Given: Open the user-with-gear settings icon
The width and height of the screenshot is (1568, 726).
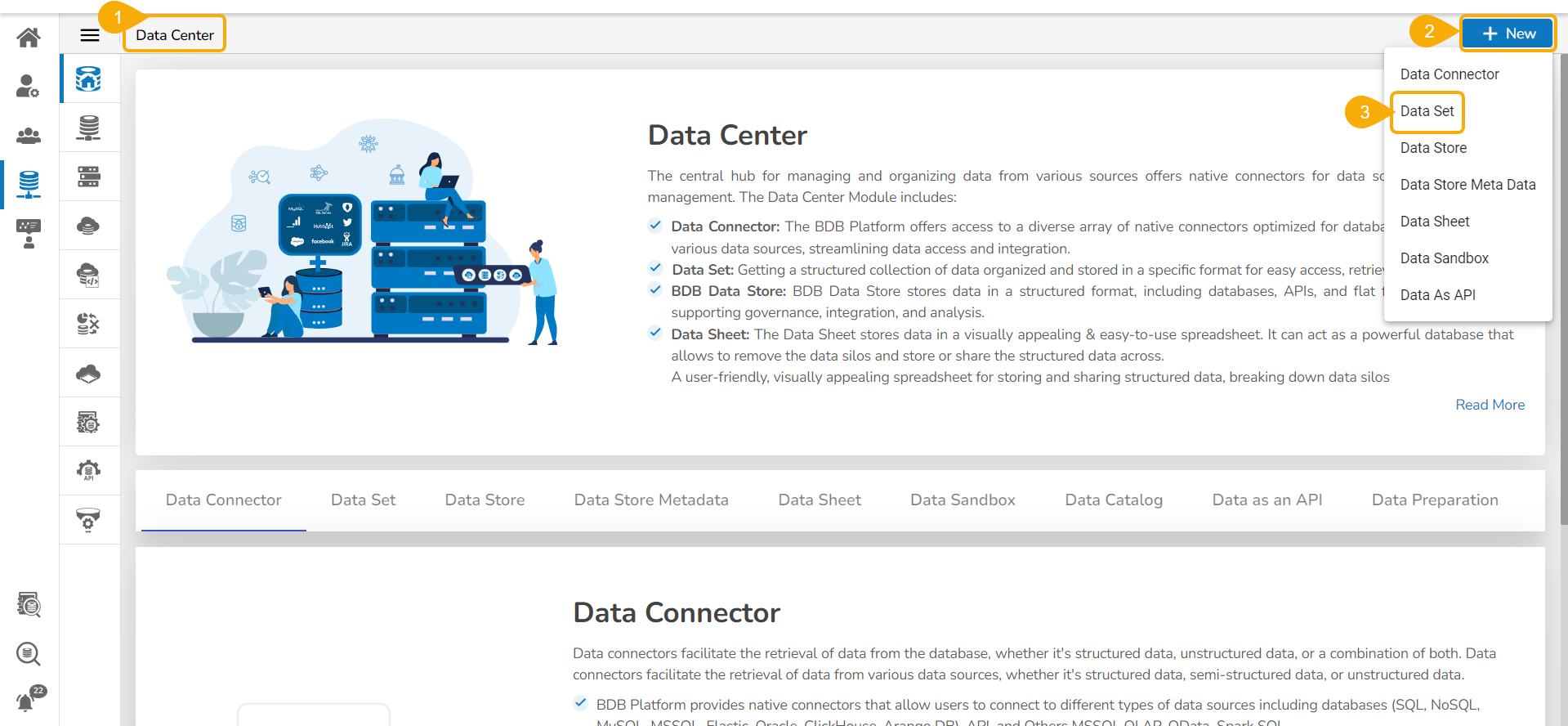Looking at the screenshot, I should (x=29, y=86).
